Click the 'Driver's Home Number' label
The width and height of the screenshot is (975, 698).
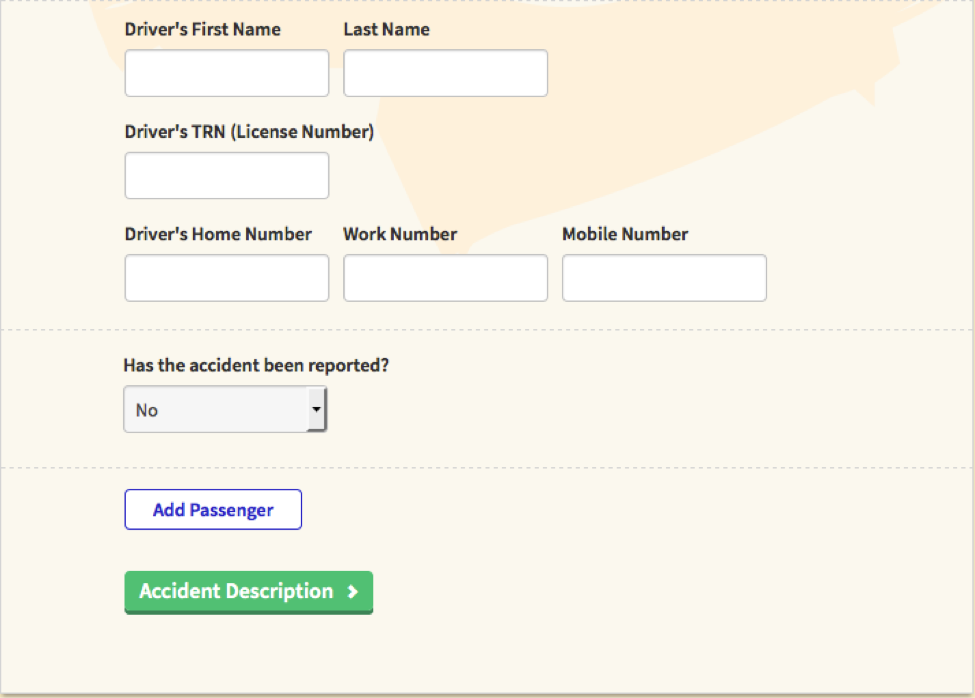pyautogui.click(x=218, y=234)
